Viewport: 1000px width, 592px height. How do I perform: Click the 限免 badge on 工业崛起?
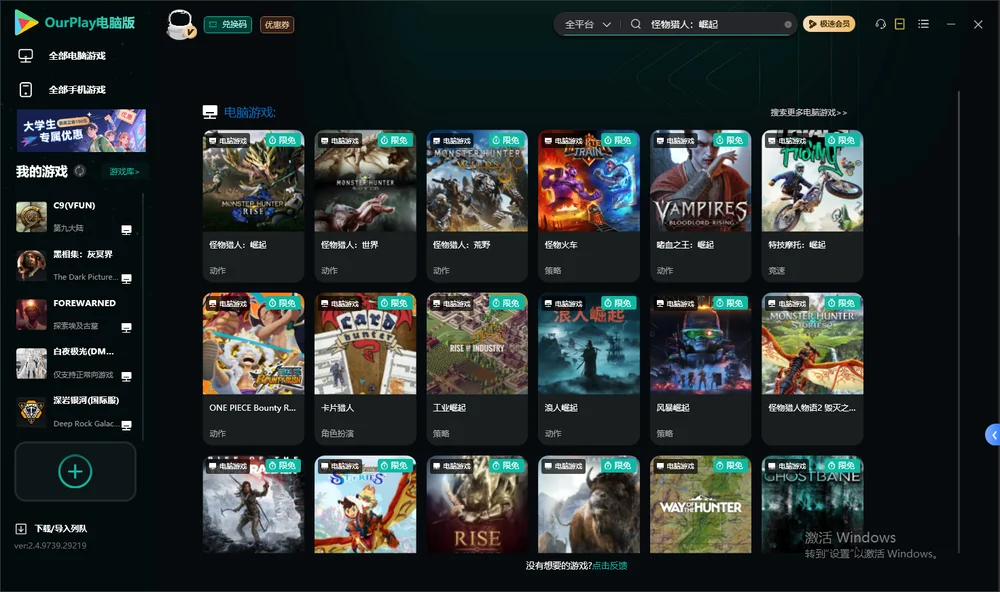[506, 303]
